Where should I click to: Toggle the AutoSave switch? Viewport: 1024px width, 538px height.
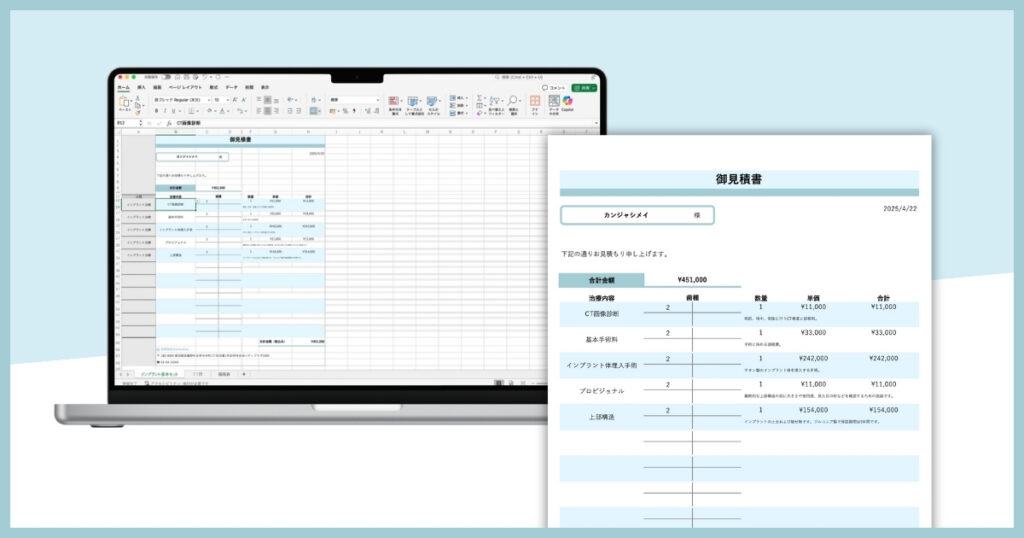(166, 77)
